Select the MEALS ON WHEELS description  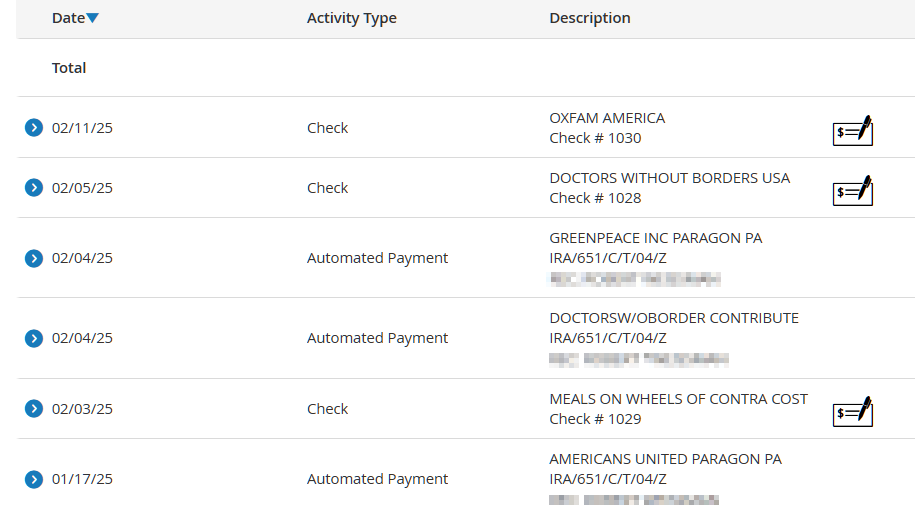coord(678,399)
